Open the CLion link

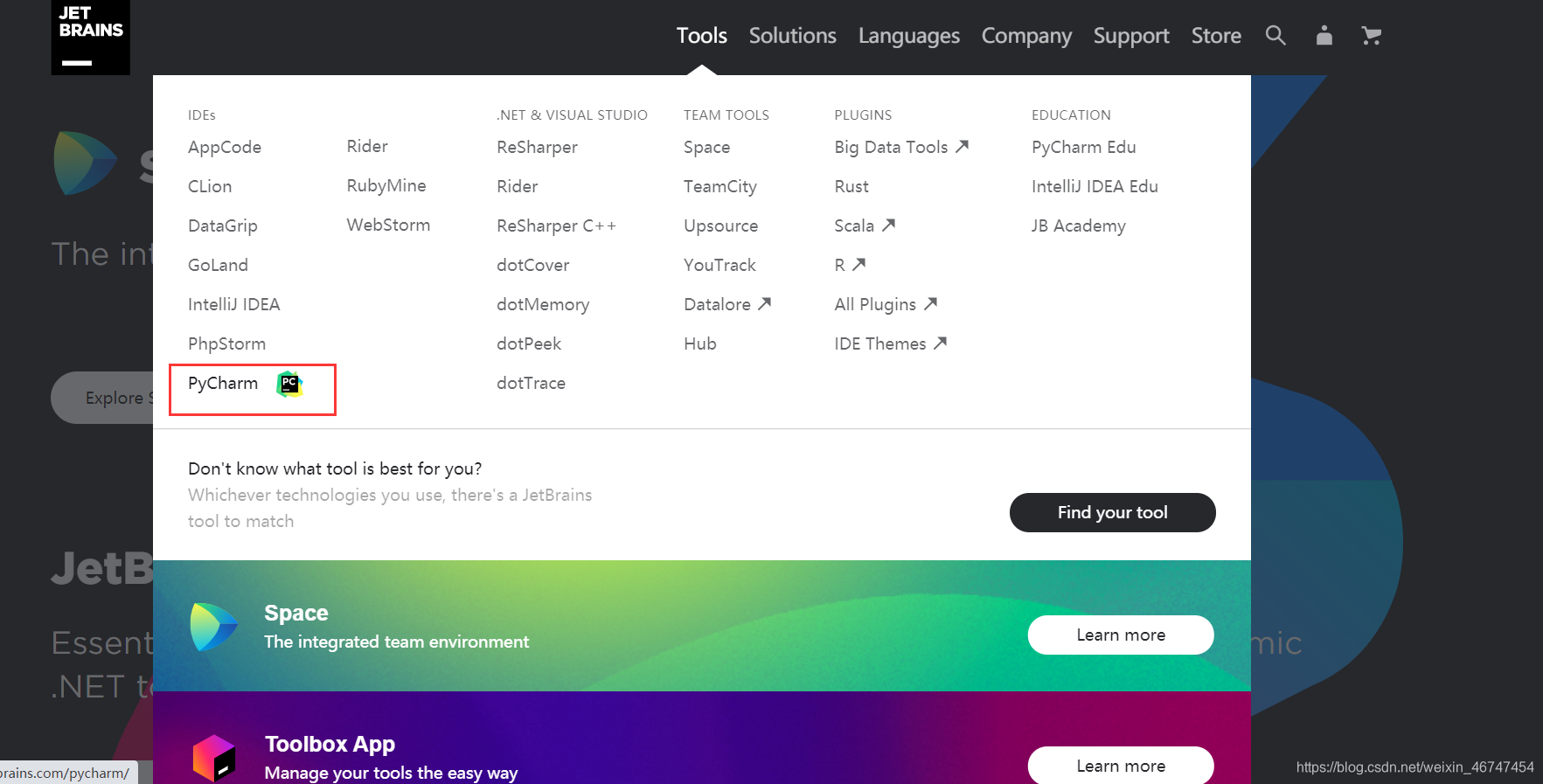[210, 186]
